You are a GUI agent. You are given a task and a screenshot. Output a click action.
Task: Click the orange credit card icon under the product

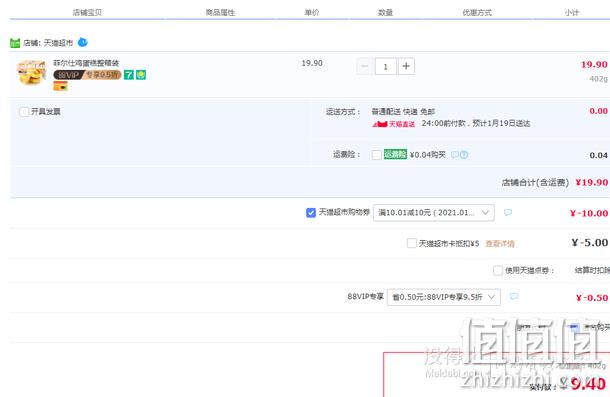(60, 86)
